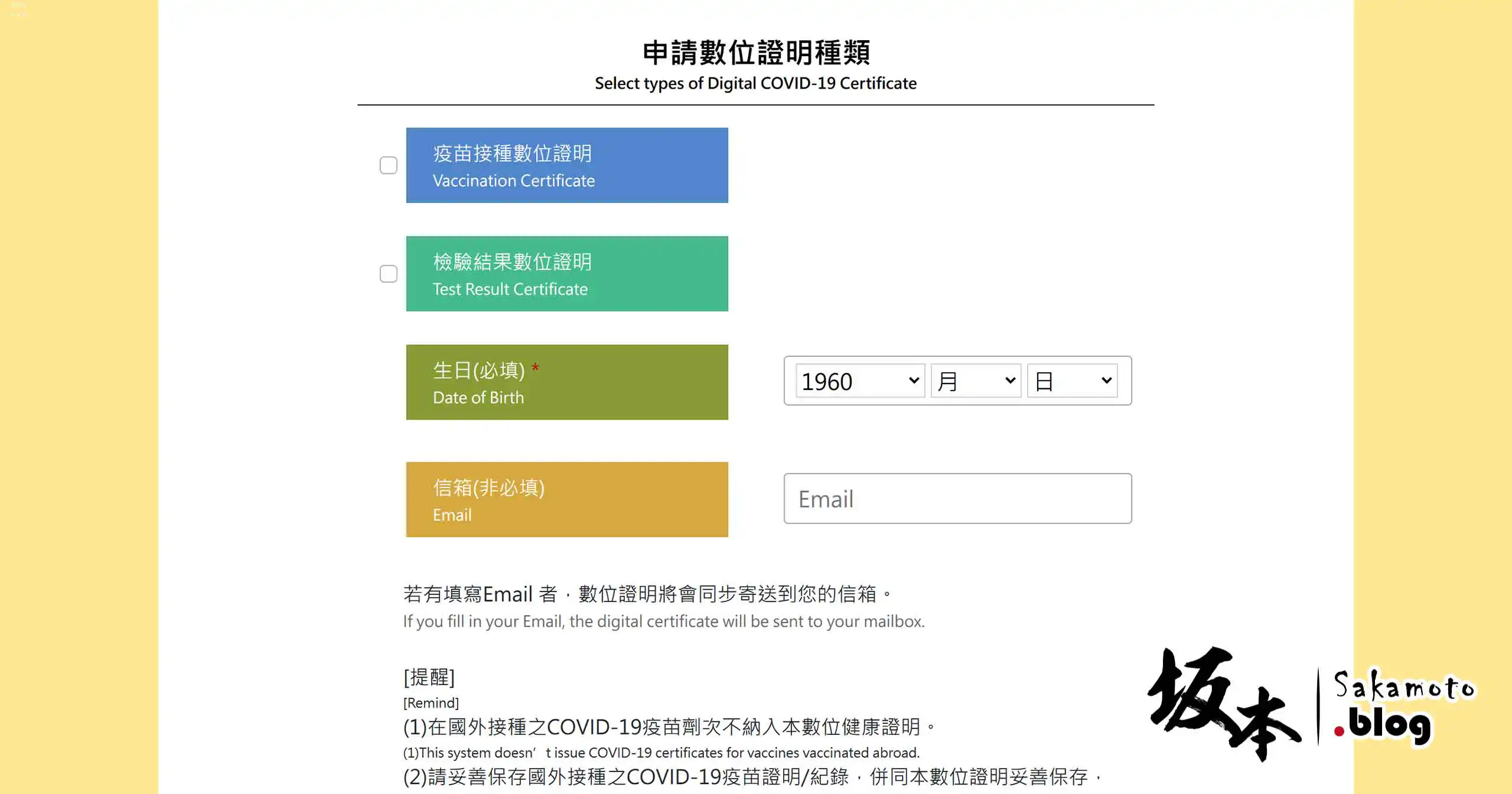The height and width of the screenshot is (794, 1512).
Task: Tick the Test Result Certificate checkbox
Action: click(388, 274)
